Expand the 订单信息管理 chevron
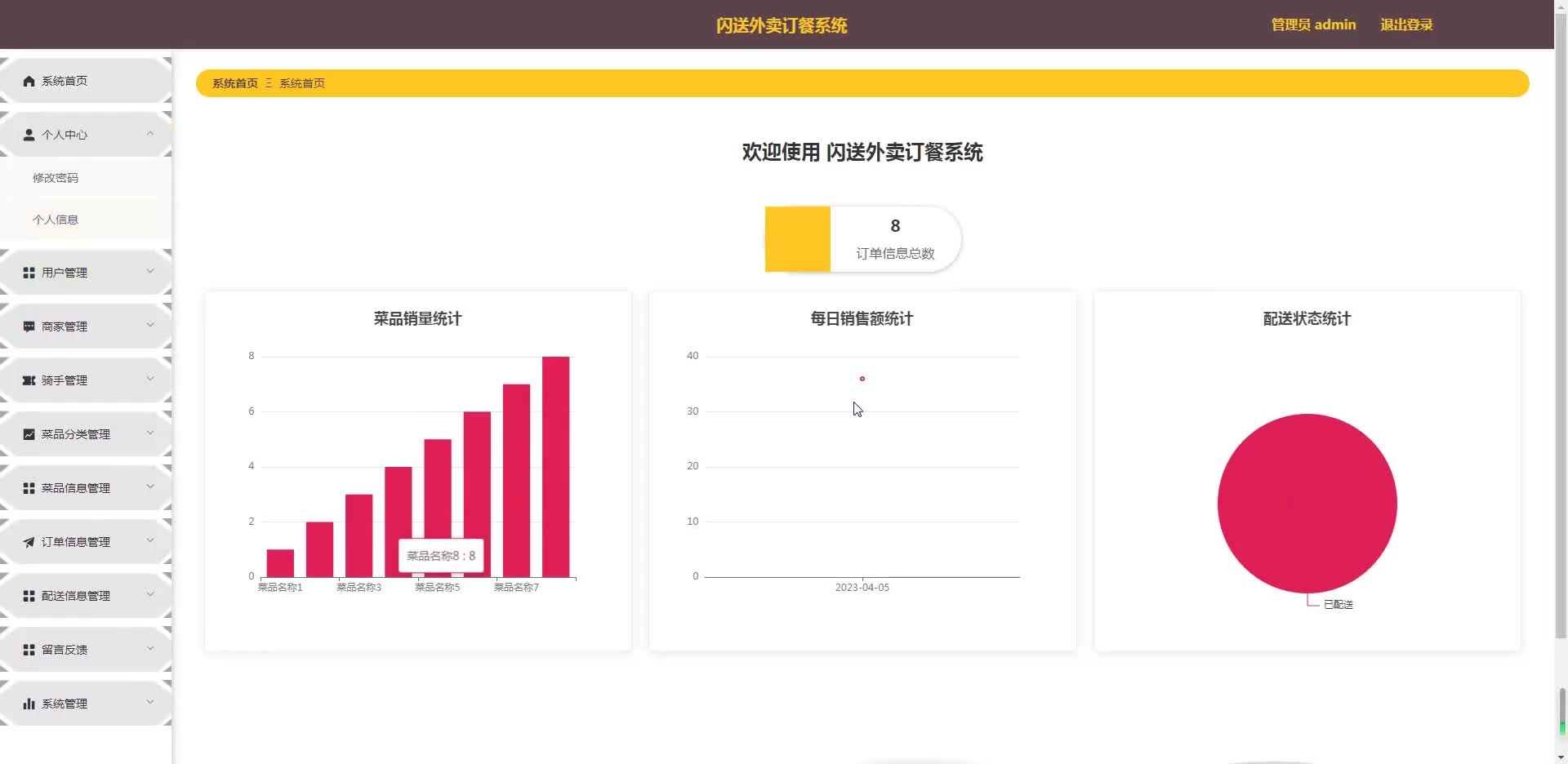The image size is (1568, 764). (x=150, y=540)
